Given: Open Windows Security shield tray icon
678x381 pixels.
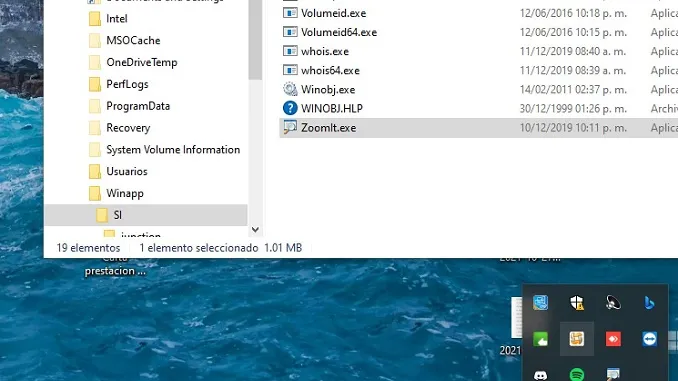Looking at the screenshot, I should pos(577,303).
